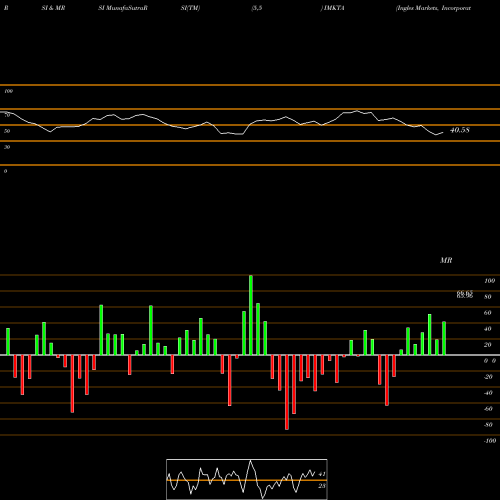
Task: Click the '40' label on MR axis
Action: point(488,329)
